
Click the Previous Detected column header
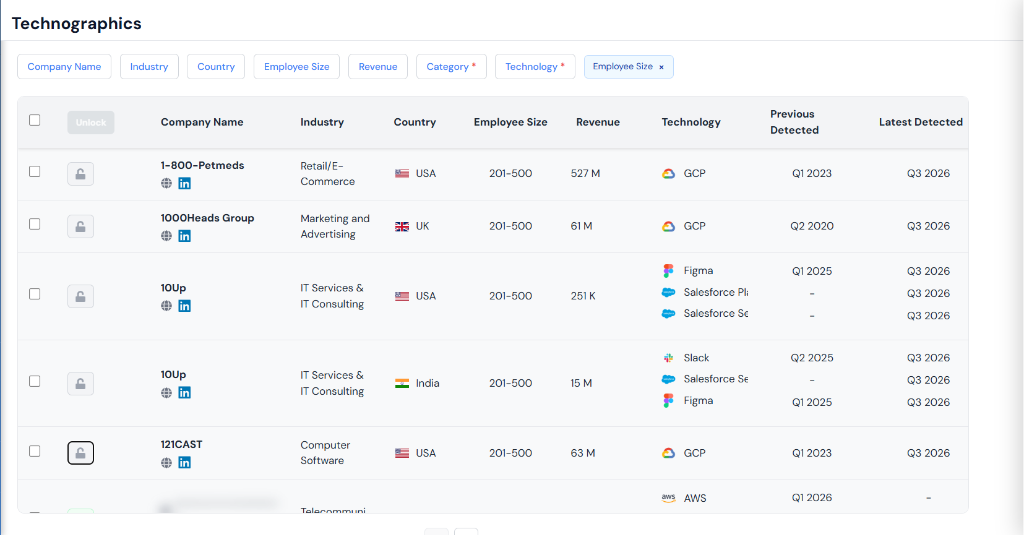pyautogui.click(x=794, y=122)
